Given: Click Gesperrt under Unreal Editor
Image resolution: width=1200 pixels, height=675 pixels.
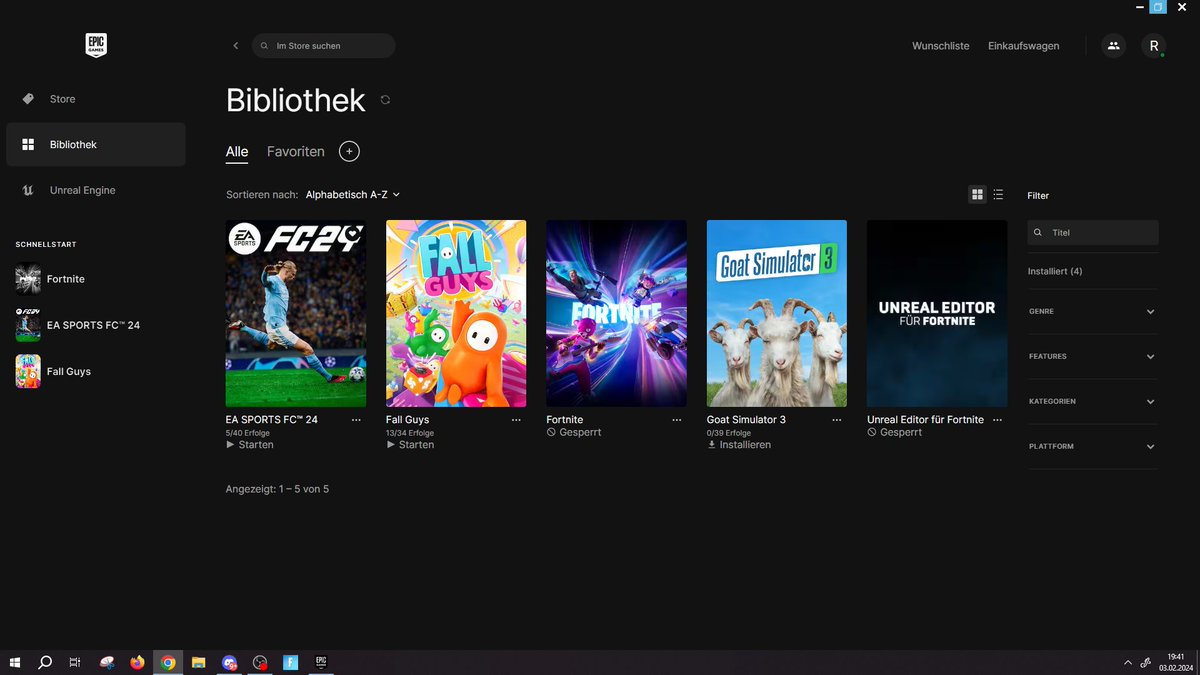Looking at the screenshot, I should [x=894, y=433].
